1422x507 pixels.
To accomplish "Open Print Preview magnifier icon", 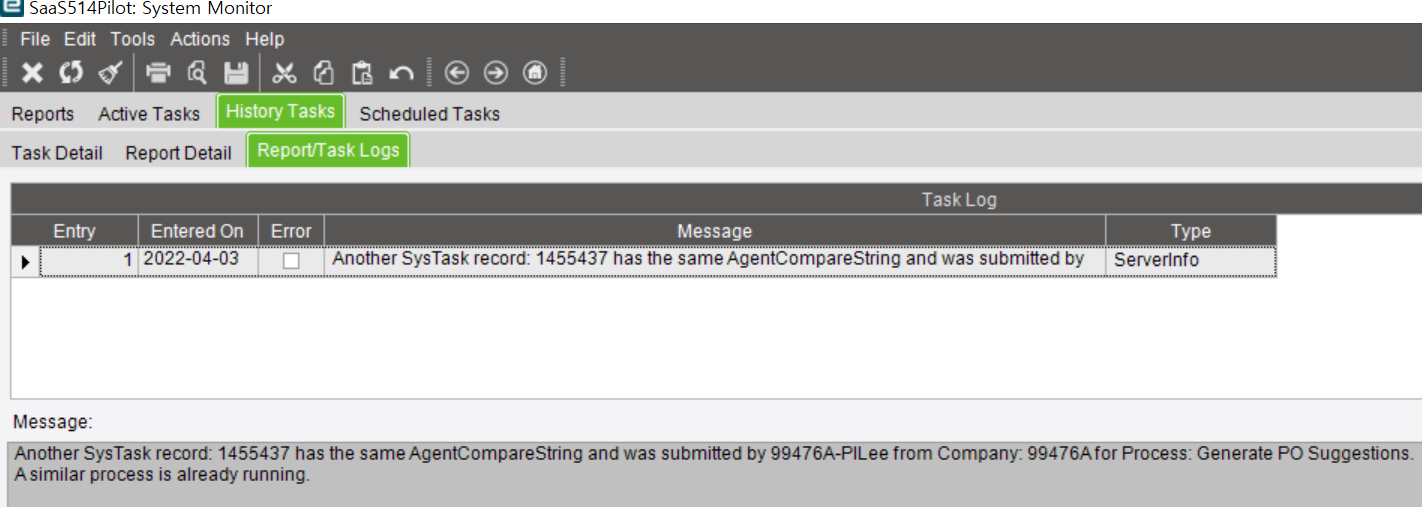I will click(x=197, y=72).
